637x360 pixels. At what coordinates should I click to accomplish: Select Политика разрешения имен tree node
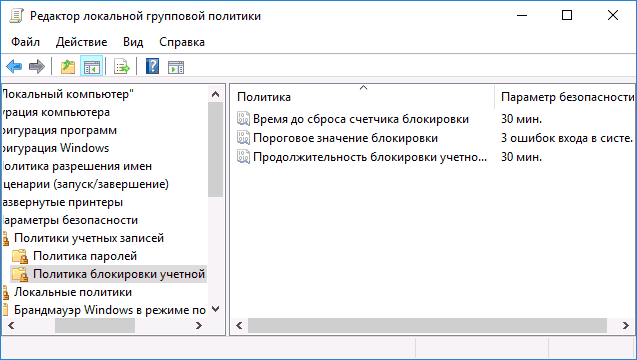coord(77,166)
